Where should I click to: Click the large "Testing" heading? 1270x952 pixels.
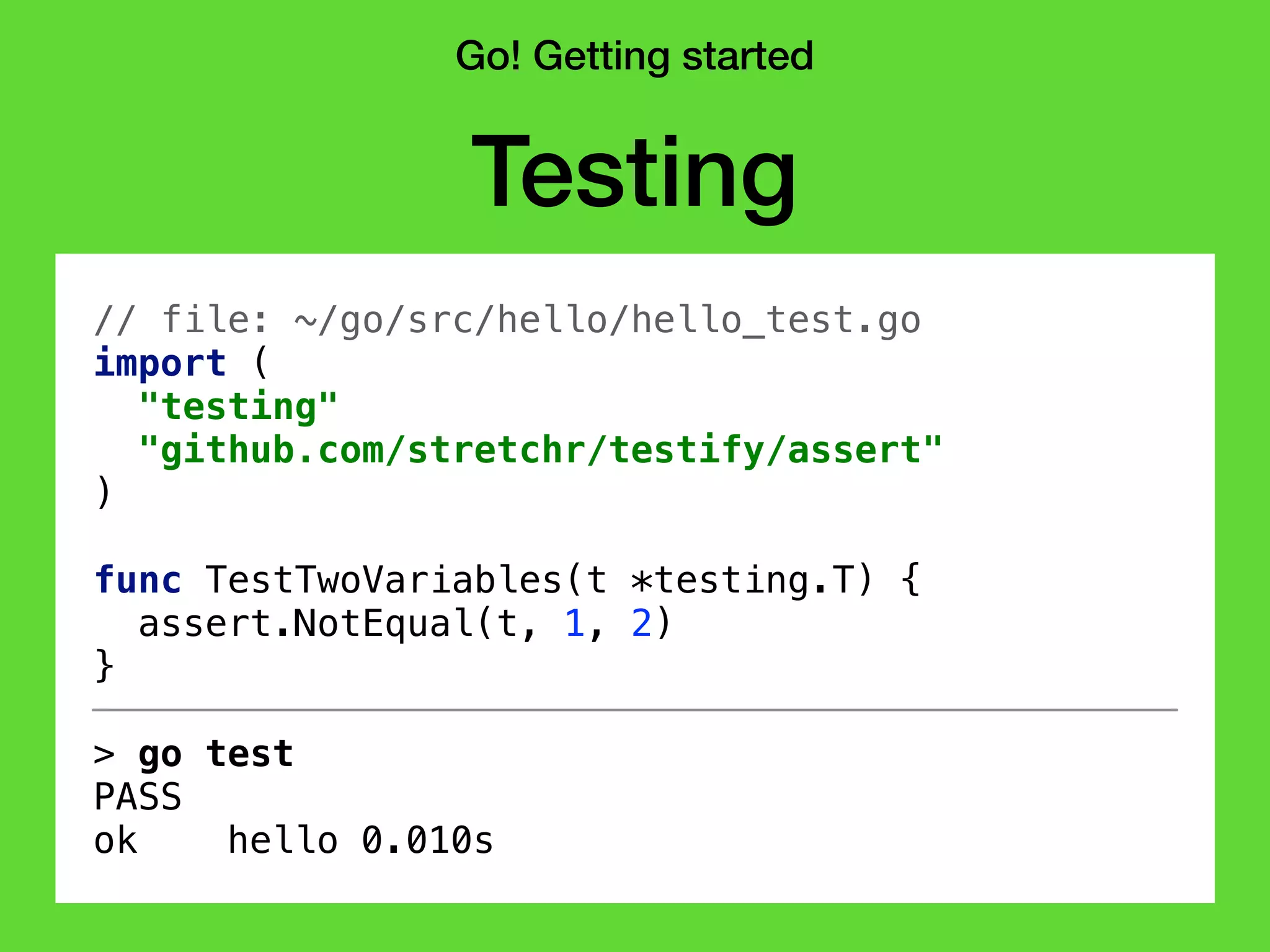634,172
